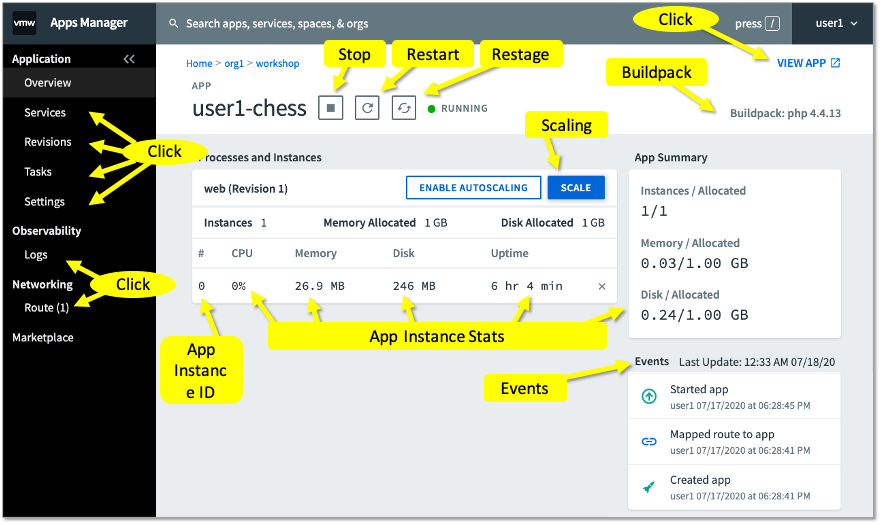Click the Mapped route link icon
The image size is (880, 524).
[x=649, y=442]
